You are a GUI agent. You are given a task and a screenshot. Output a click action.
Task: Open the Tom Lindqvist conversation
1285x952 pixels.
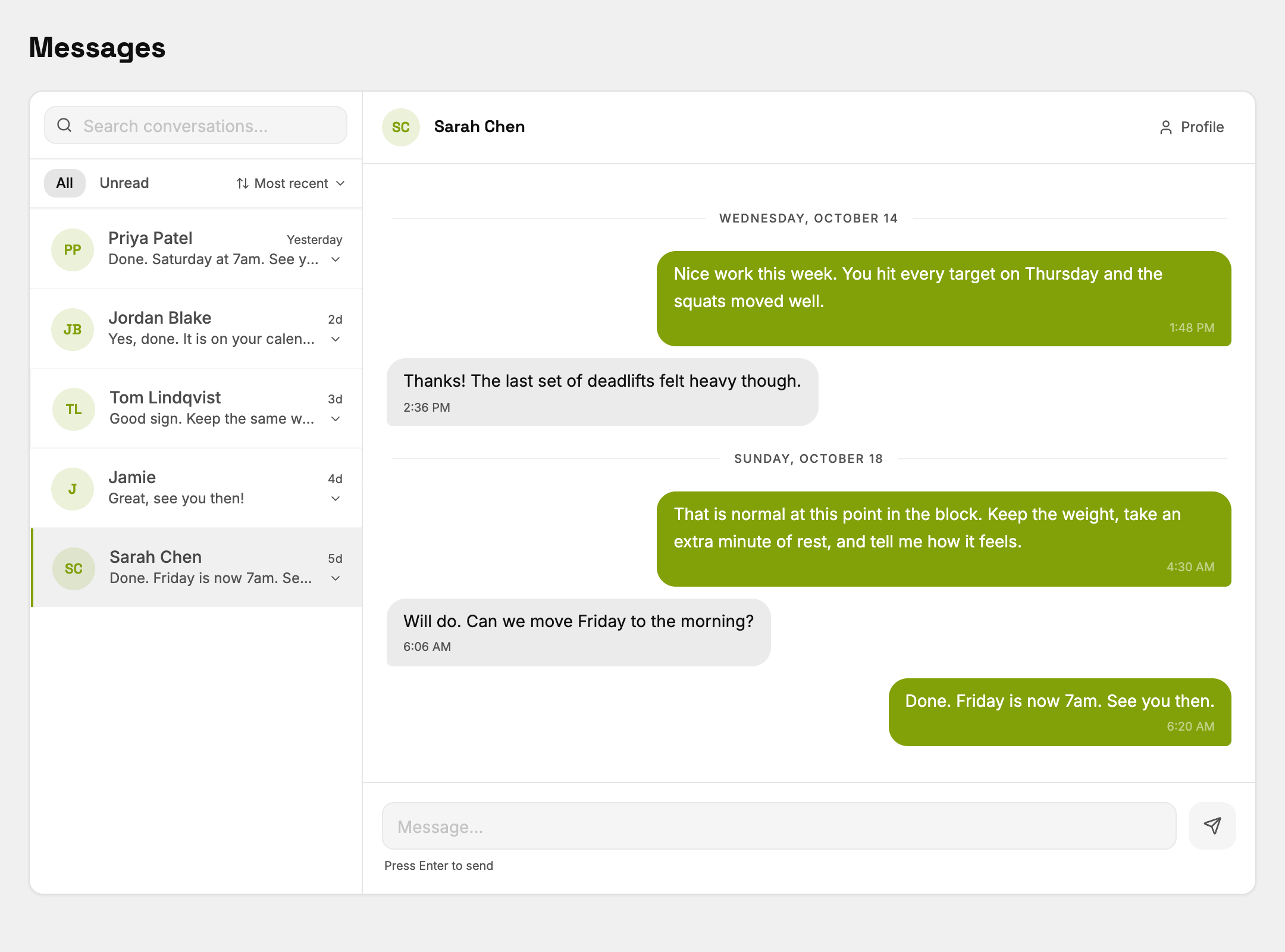(196, 409)
